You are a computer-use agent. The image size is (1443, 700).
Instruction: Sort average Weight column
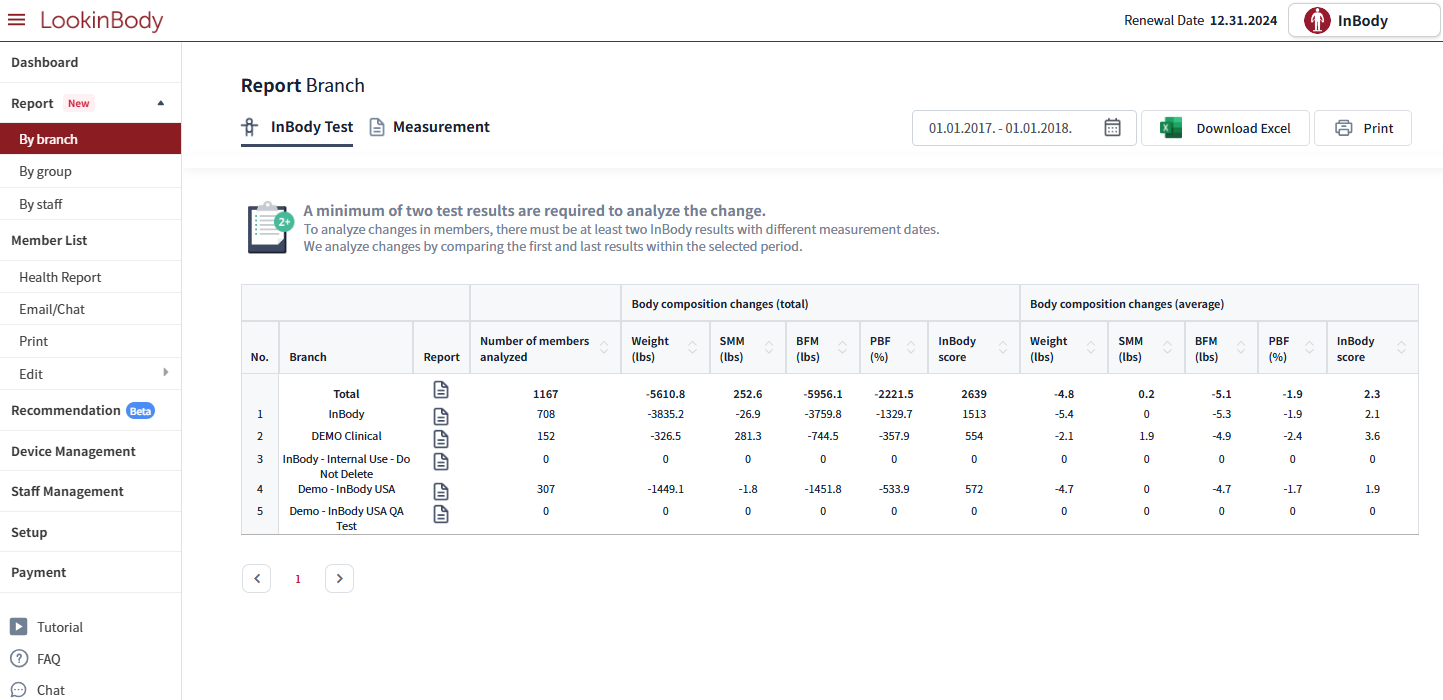click(x=1091, y=348)
